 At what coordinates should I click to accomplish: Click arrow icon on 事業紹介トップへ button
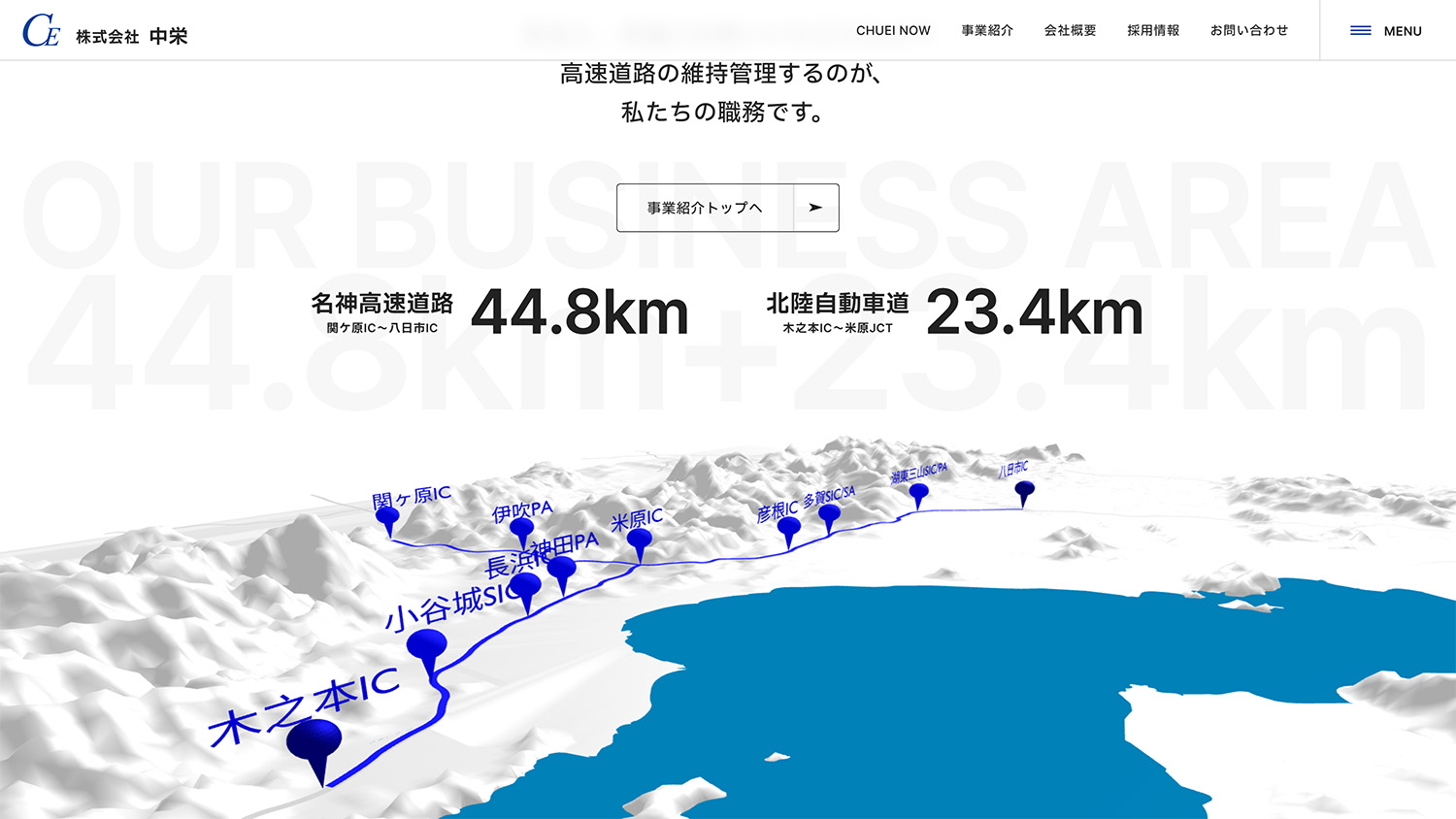tap(815, 208)
